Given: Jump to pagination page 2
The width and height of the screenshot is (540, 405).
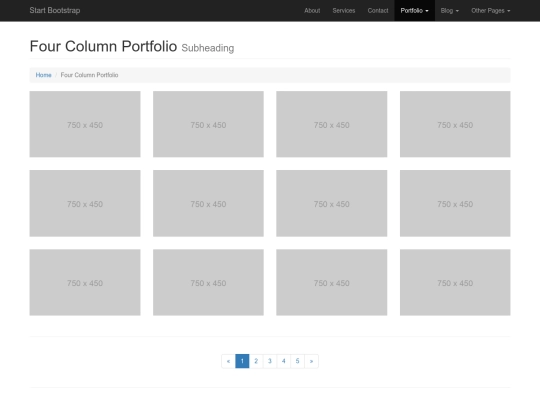Looking at the screenshot, I should (x=256, y=361).
